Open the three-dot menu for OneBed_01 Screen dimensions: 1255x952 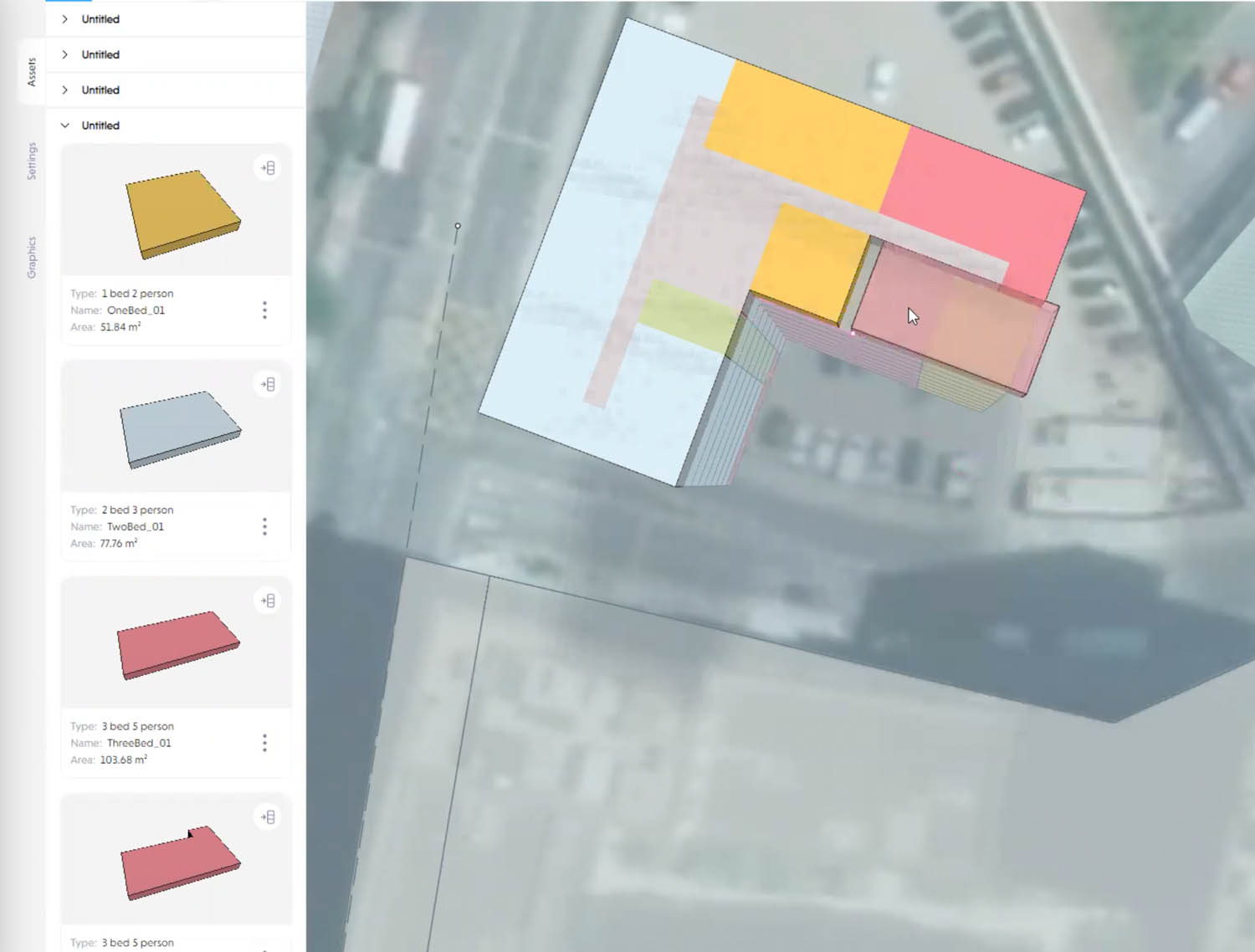click(x=264, y=310)
